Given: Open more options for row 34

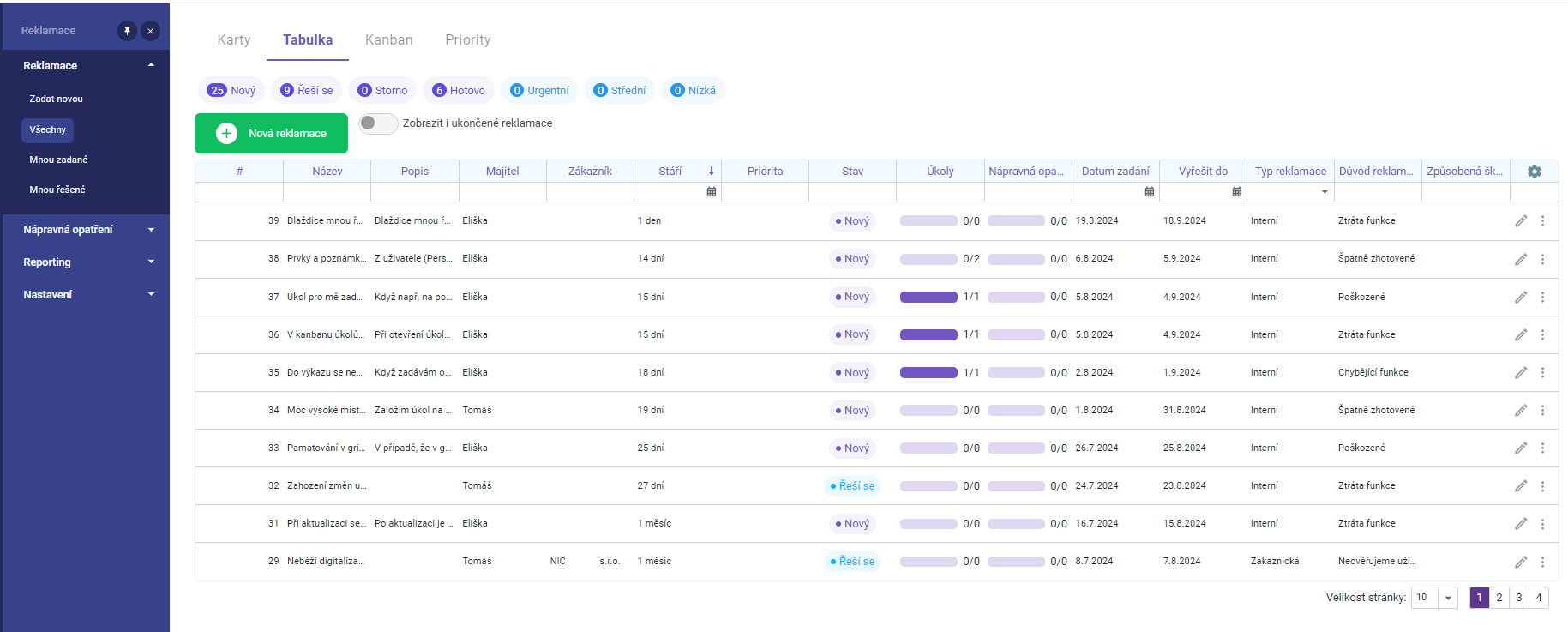Looking at the screenshot, I should [1542, 410].
